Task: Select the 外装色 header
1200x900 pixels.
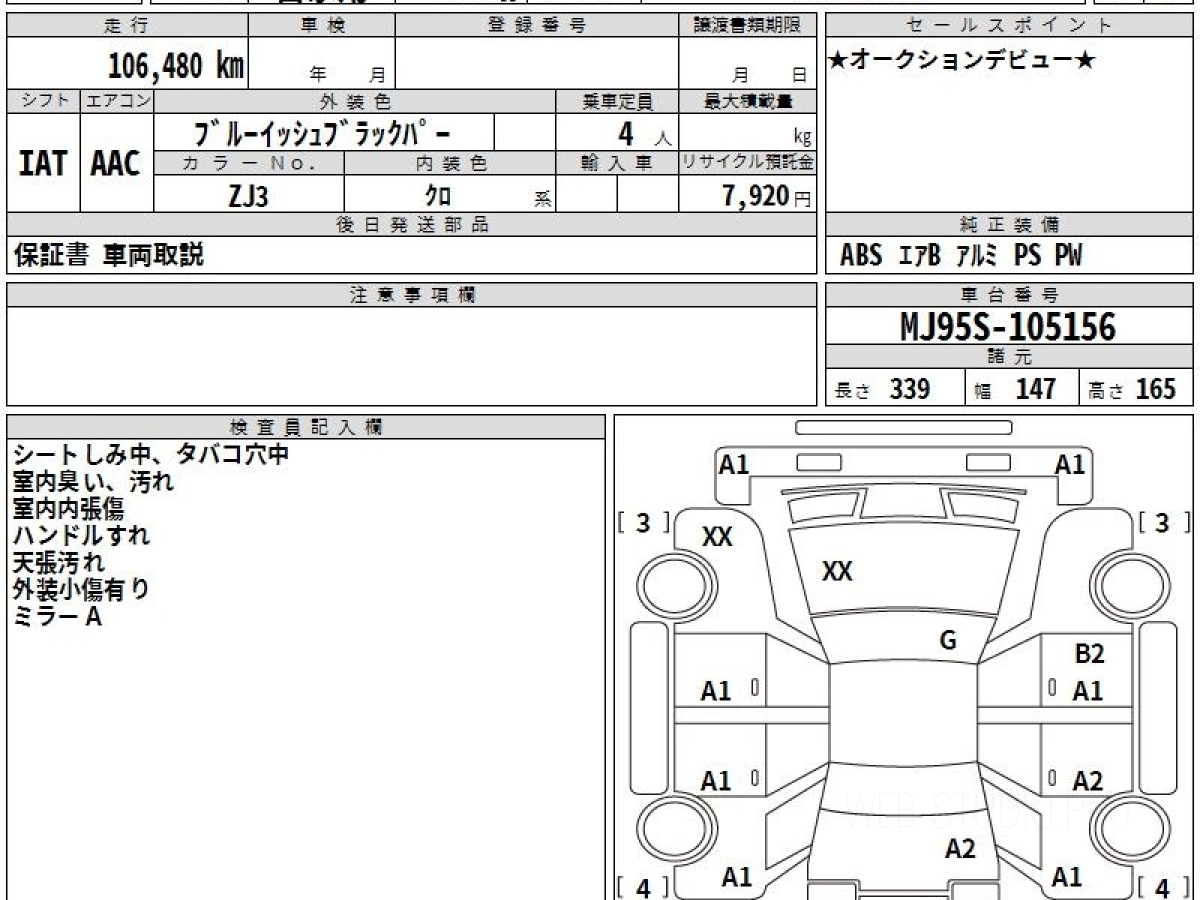Action: click(x=355, y=101)
